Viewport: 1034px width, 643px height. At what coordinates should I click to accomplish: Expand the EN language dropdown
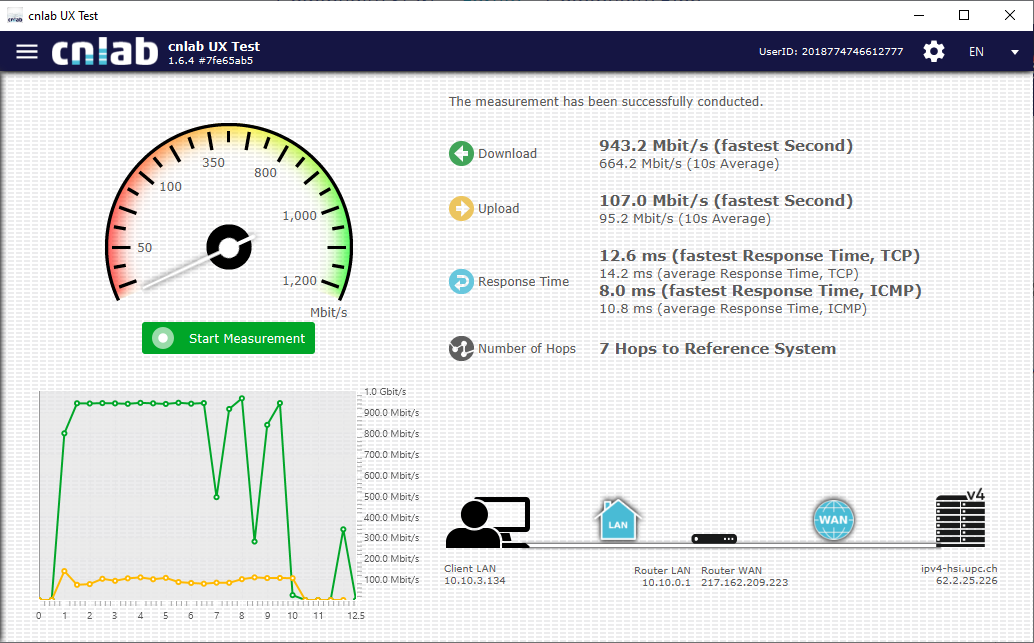[x=977, y=52]
